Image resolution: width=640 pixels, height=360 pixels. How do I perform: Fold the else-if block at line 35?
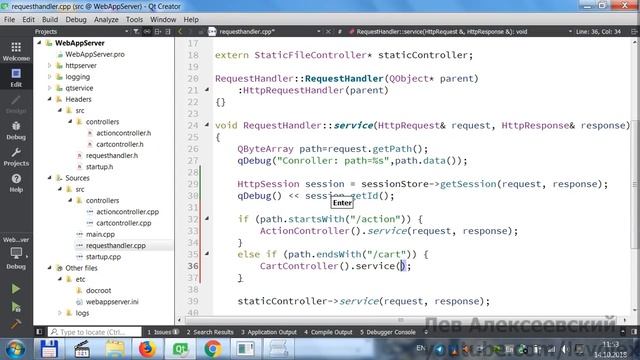[x=207, y=254]
